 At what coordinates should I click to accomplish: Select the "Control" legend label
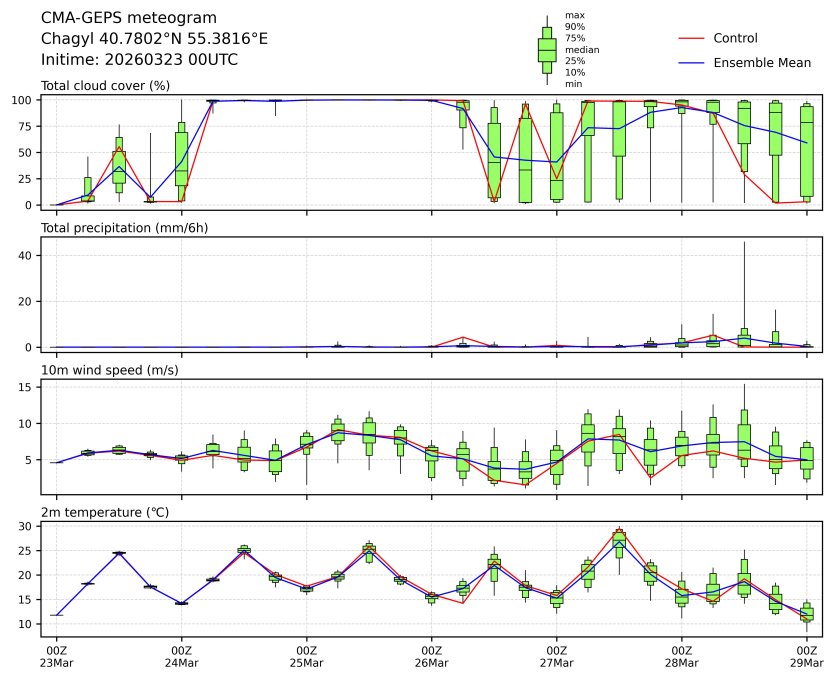click(x=735, y=39)
